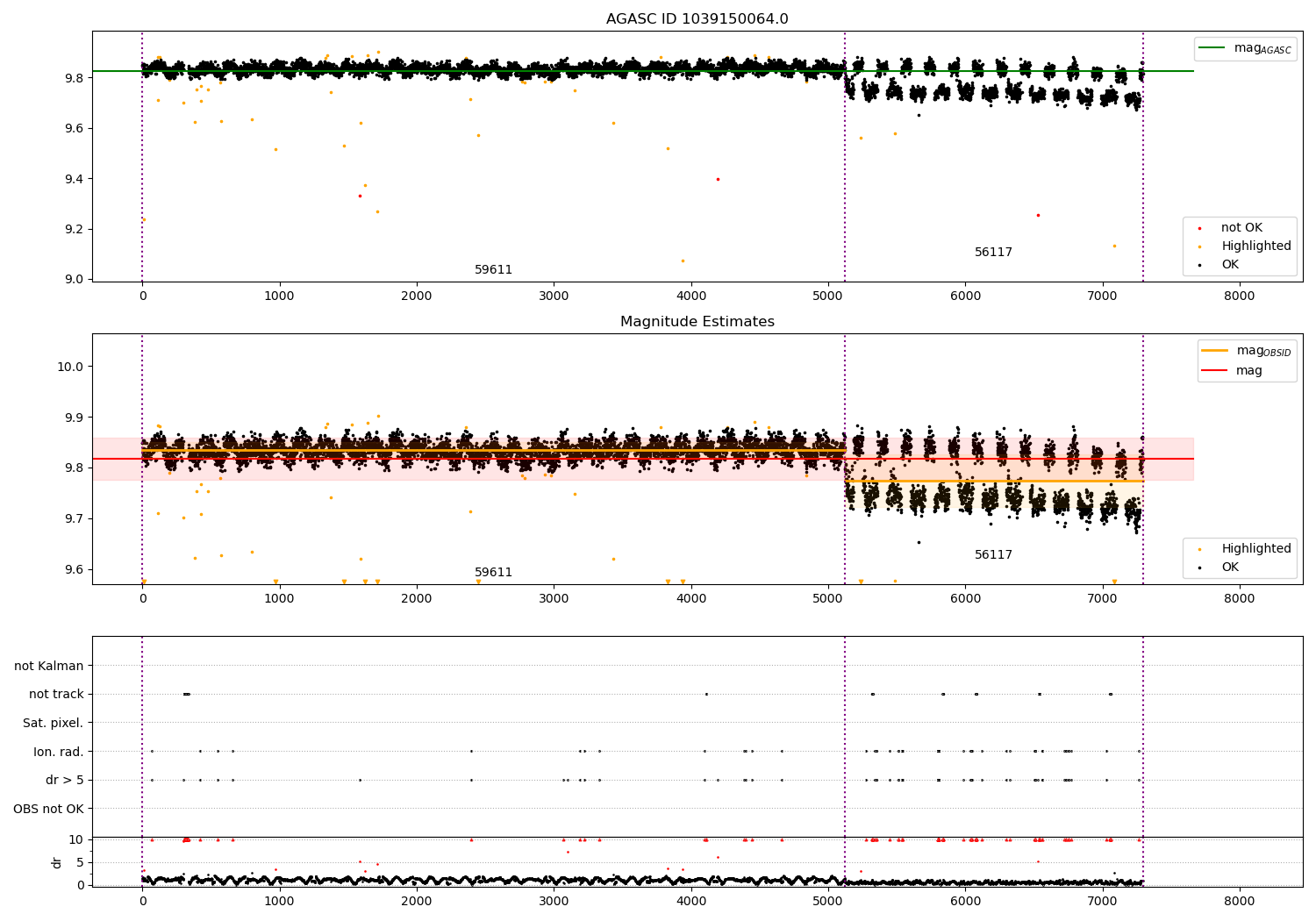Click the 9.0 y-tick of the top plot
1316x921 pixels.
click(x=74, y=280)
